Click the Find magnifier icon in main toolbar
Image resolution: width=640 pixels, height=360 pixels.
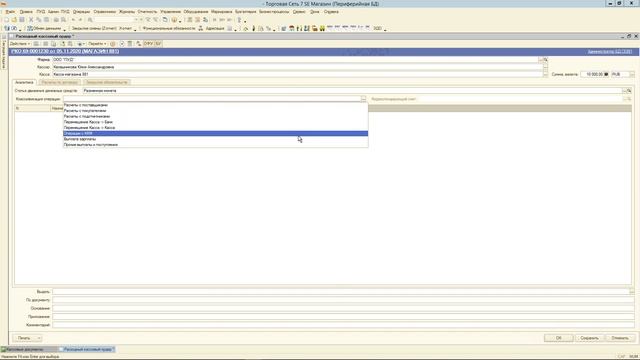click(90, 20)
